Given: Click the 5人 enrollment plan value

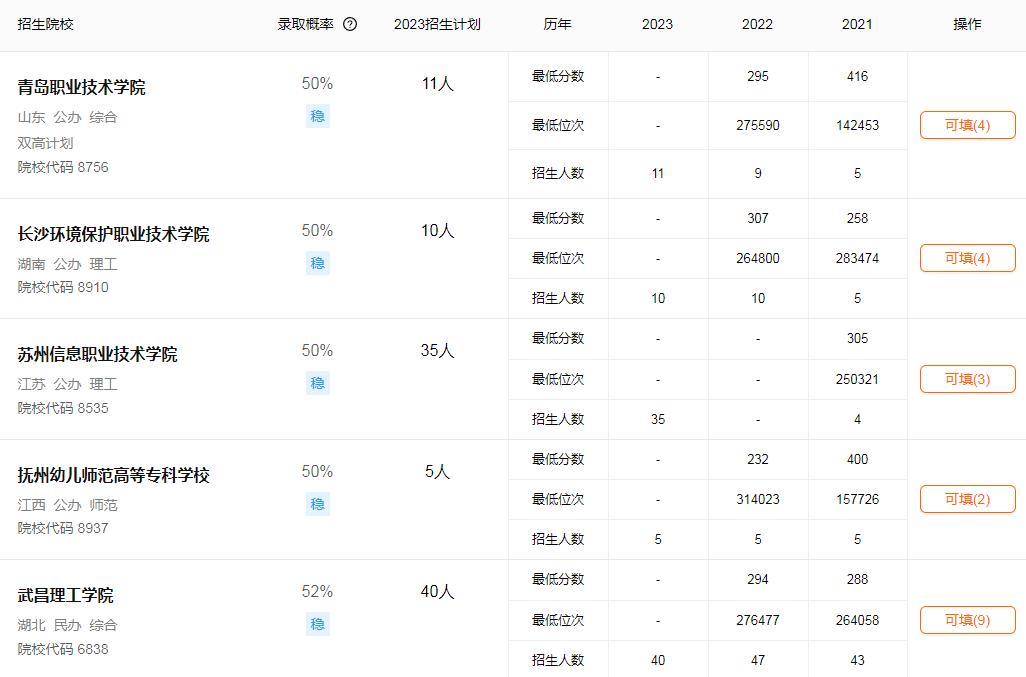Looking at the screenshot, I should pyautogui.click(x=437, y=472).
